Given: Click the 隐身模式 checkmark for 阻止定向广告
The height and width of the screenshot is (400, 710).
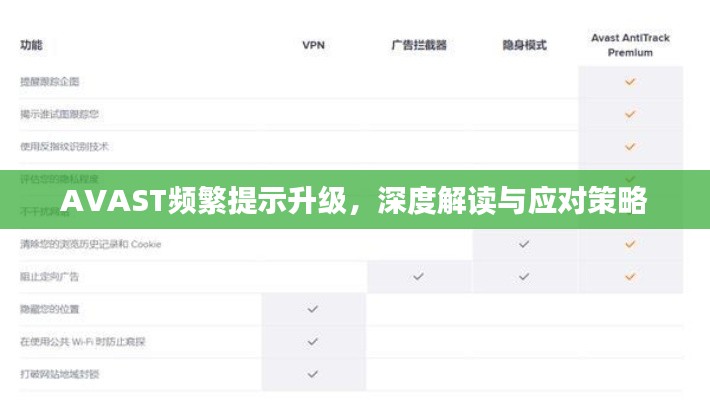Looking at the screenshot, I should [524, 276].
